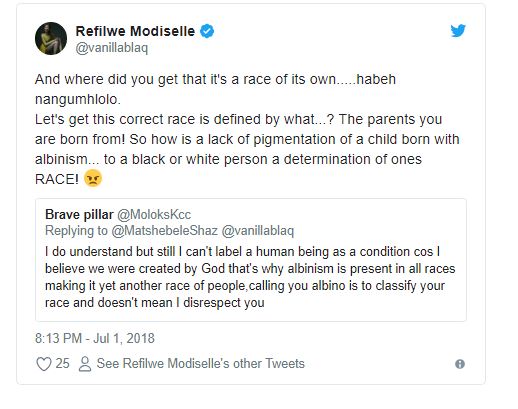Open the Refilwe Modiselle display name link
This screenshot has height=409, width=518.
[x=135, y=31]
